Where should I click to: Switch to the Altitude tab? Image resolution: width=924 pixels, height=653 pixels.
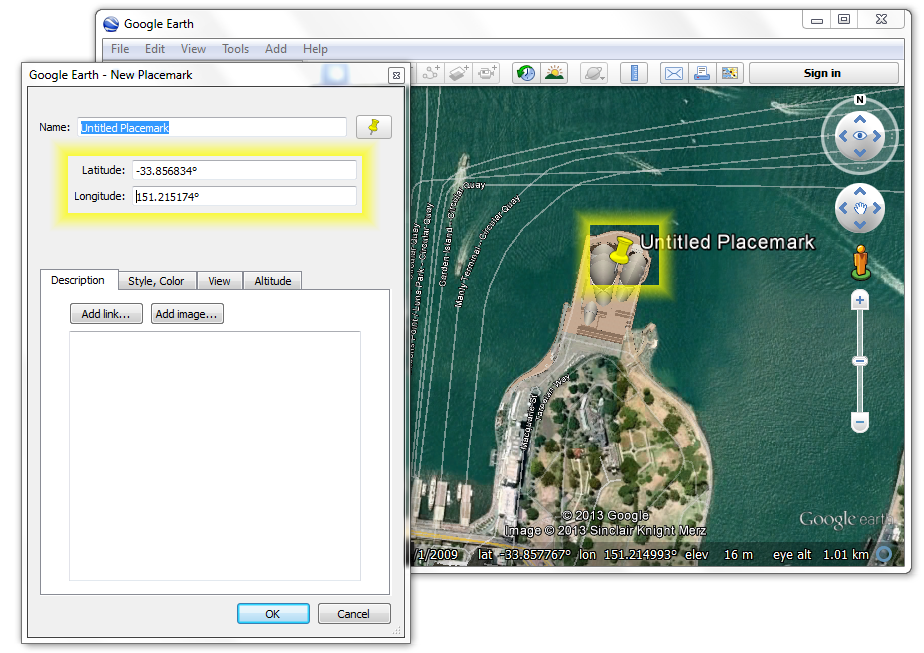click(x=272, y=281)
